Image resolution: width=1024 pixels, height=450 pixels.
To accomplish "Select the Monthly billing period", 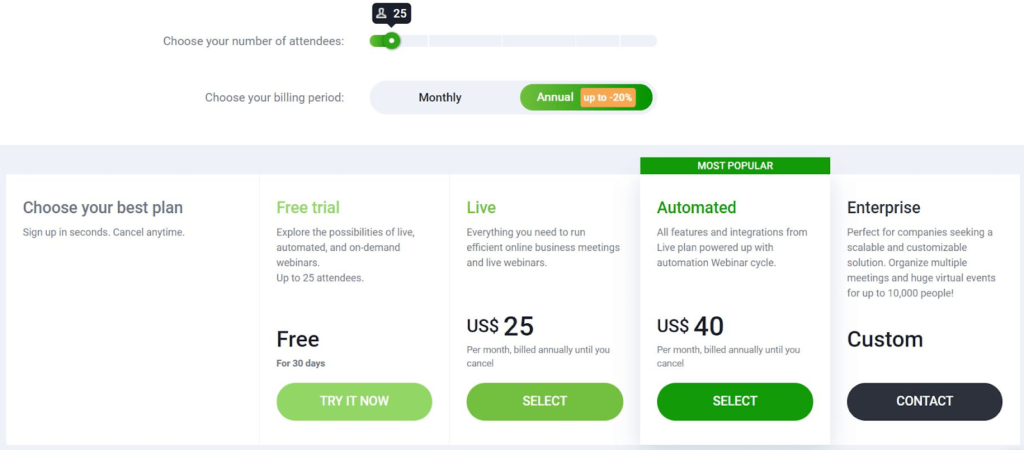I will pos(440,97).
